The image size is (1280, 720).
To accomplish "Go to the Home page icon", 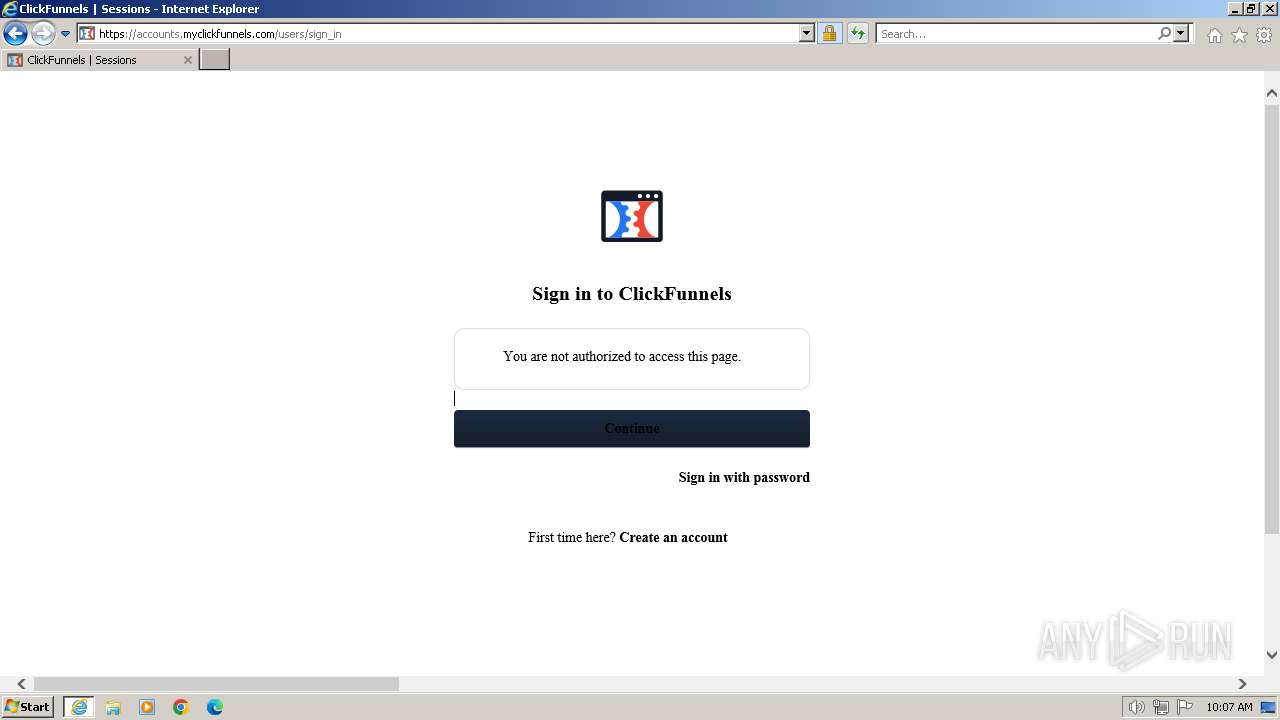I will 1214,35.
